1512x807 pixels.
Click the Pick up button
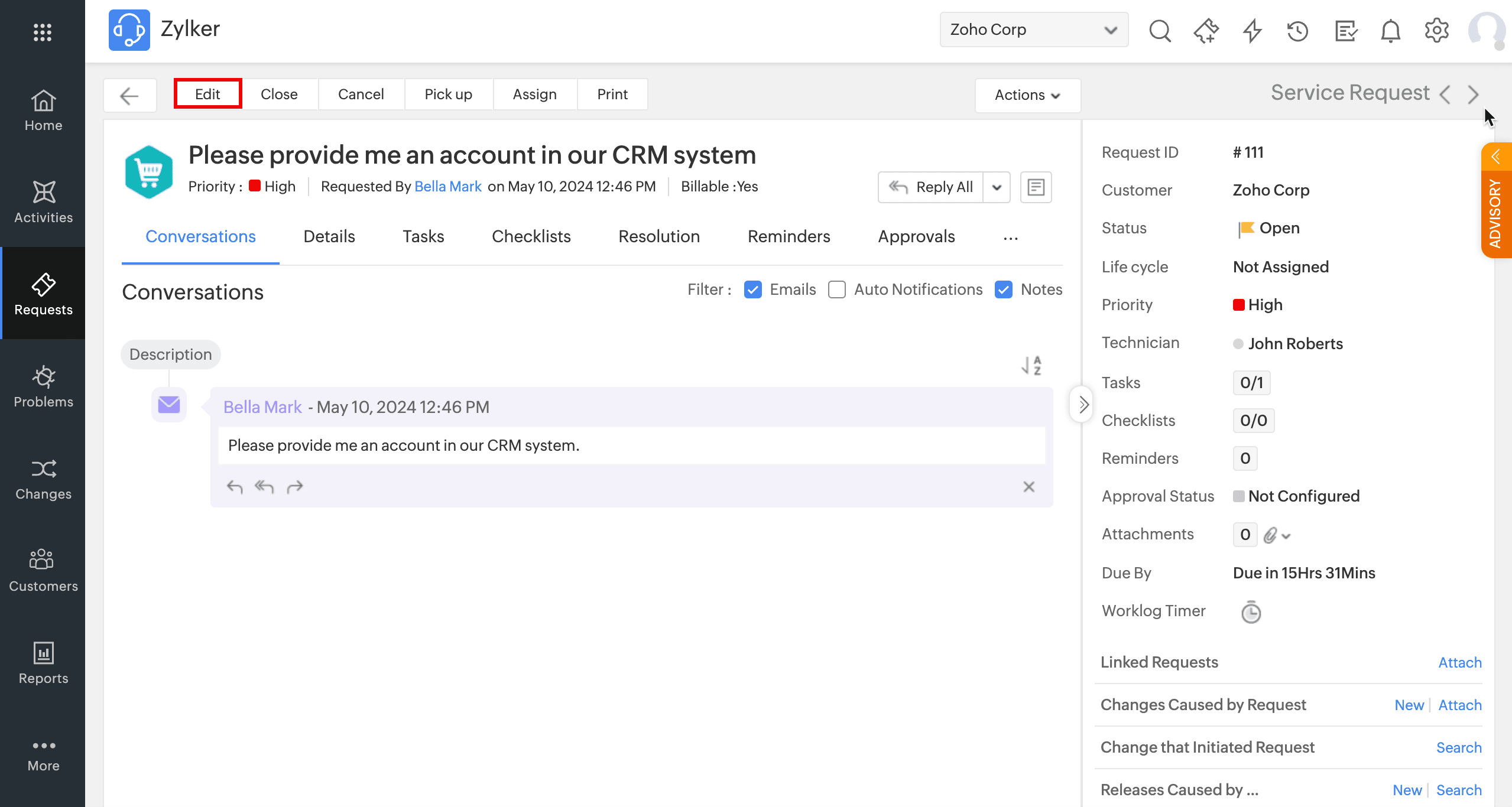448,94
